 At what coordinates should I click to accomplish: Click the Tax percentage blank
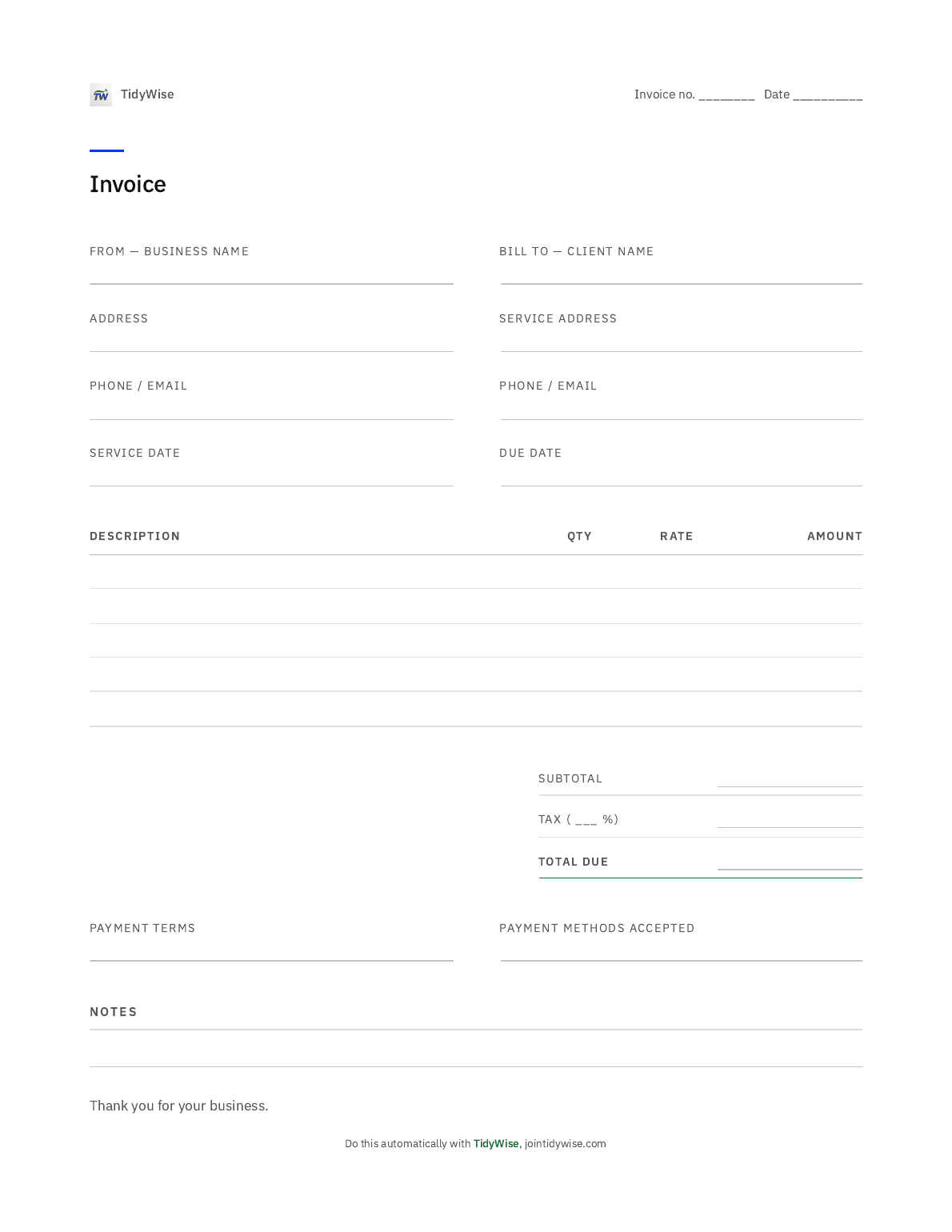coord(586,820)
